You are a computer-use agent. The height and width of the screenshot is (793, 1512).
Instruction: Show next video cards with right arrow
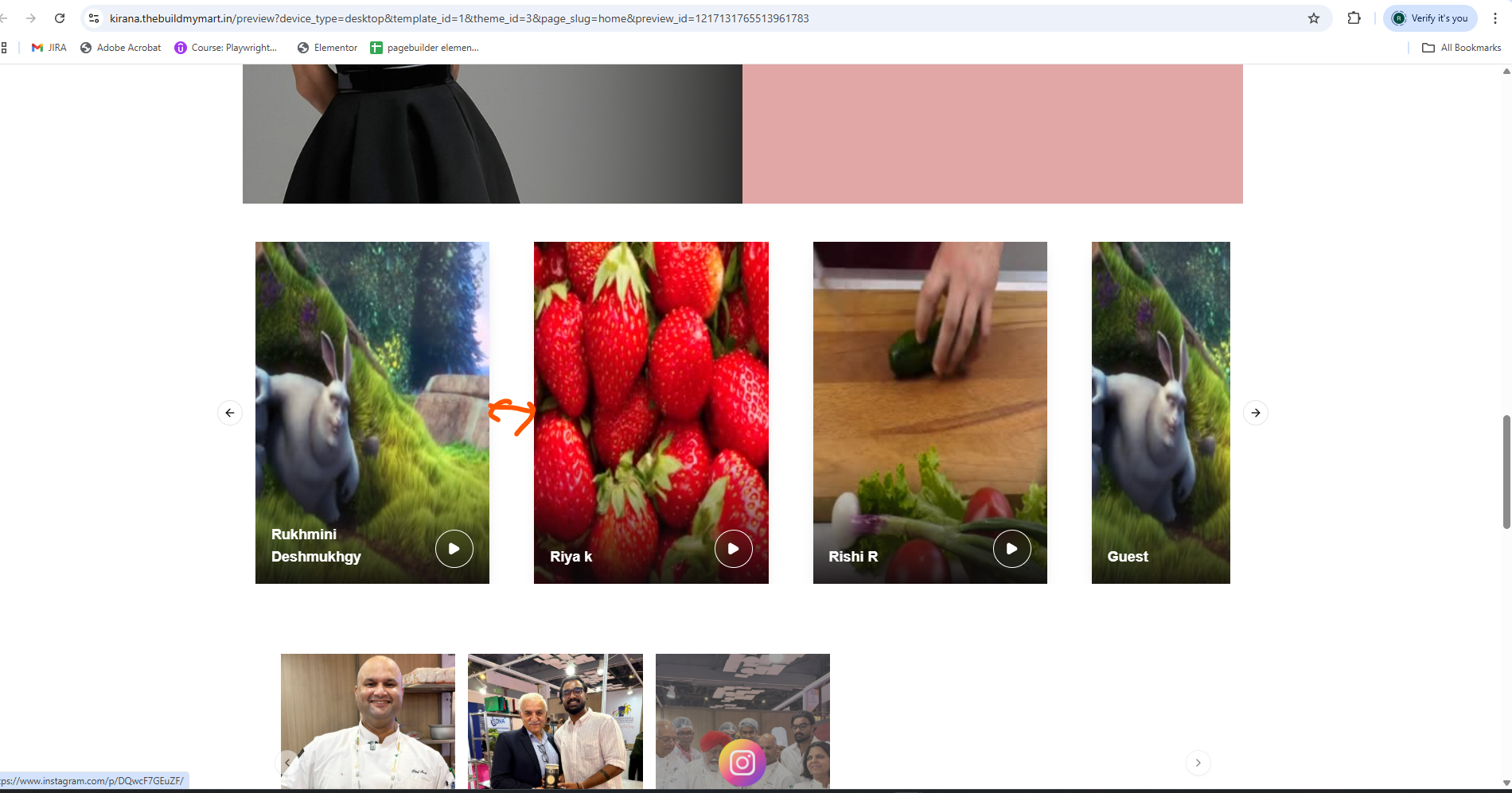tap(1256, 413)
